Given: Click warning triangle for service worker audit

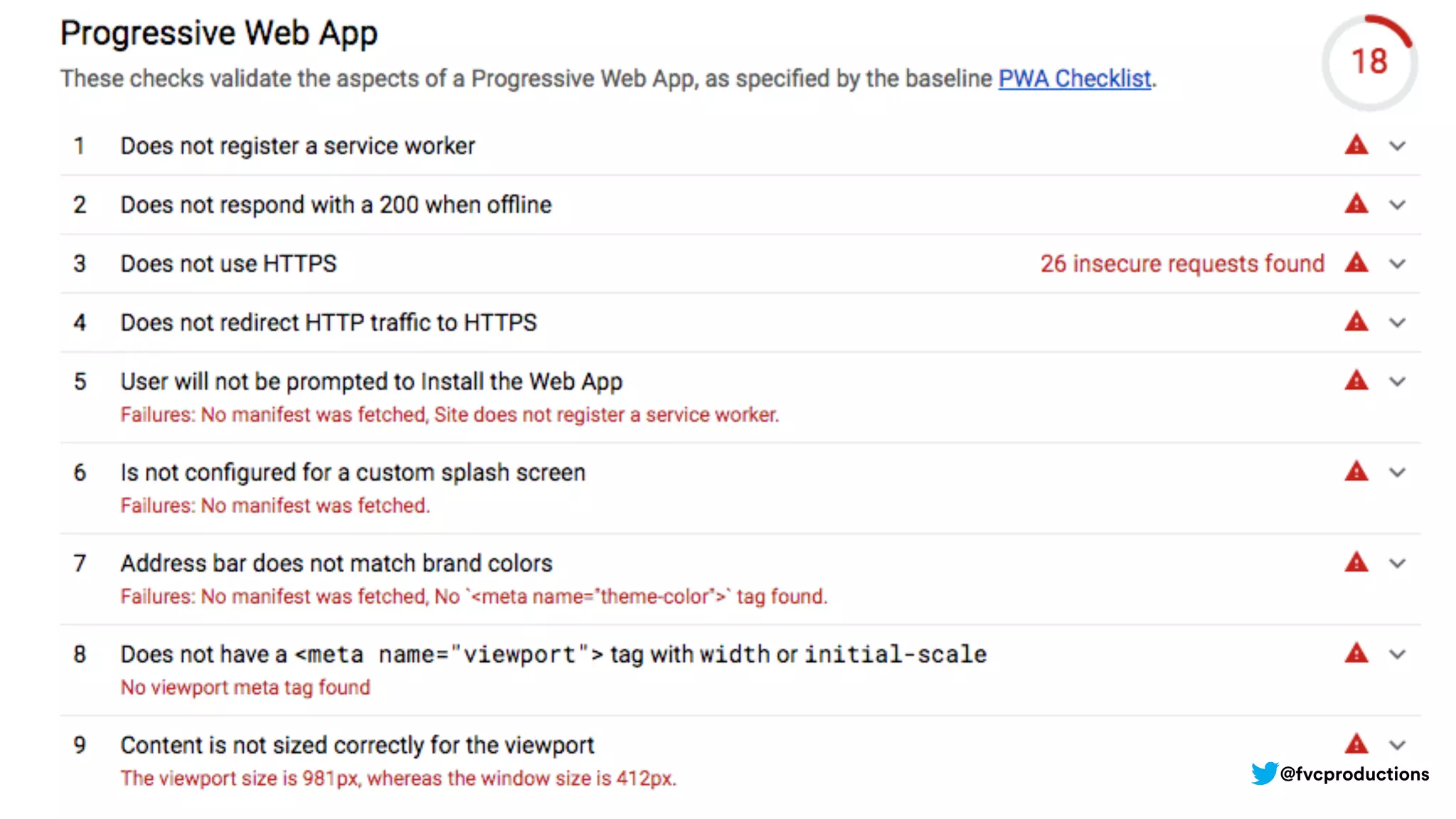Looking at the screenshot, I should point(1356,146).
